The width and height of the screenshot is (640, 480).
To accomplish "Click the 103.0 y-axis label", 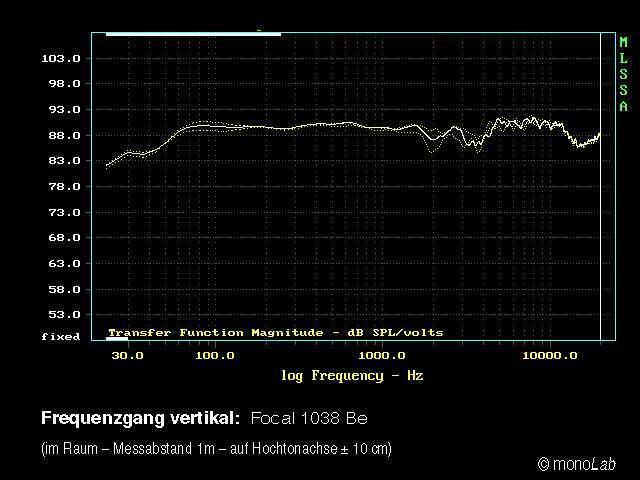I will [x=61, y=58].
